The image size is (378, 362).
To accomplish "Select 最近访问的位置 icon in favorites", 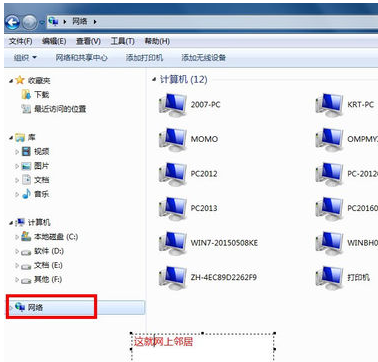I will pos(26,109).
